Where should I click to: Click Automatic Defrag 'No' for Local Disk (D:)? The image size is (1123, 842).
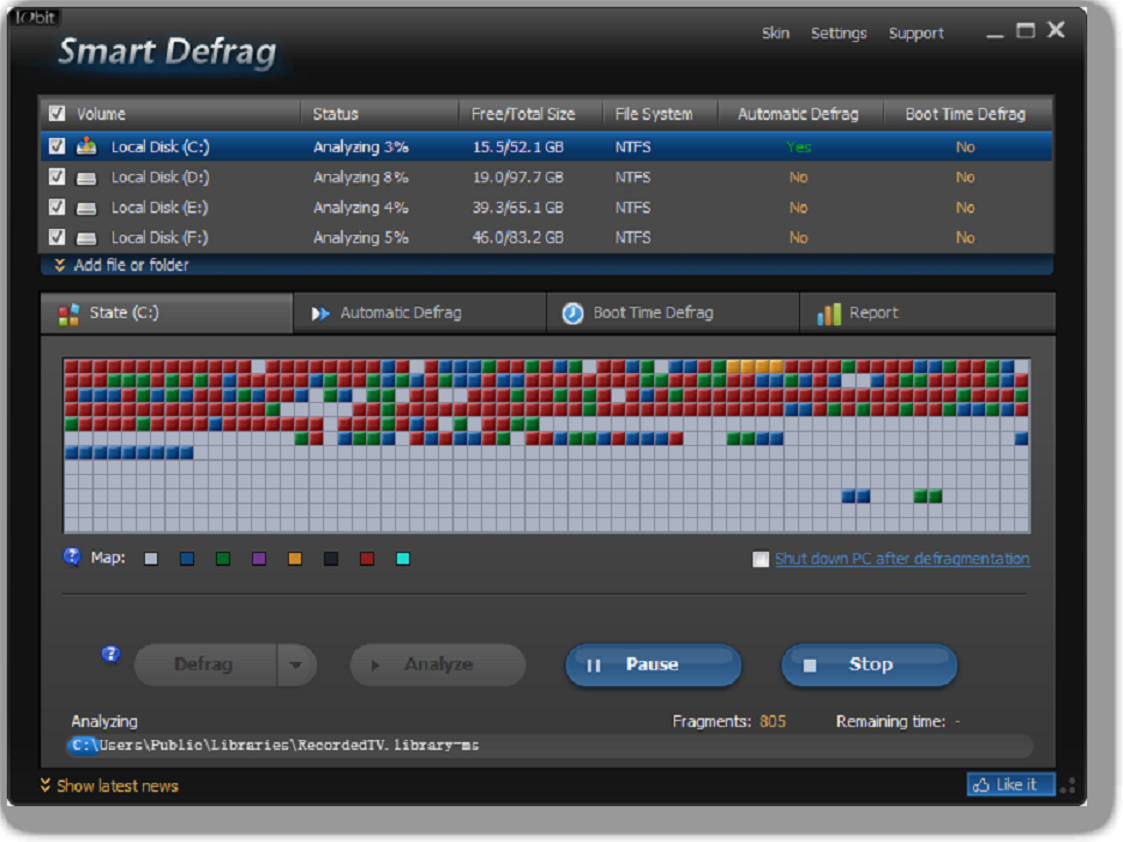coord(799,177)
